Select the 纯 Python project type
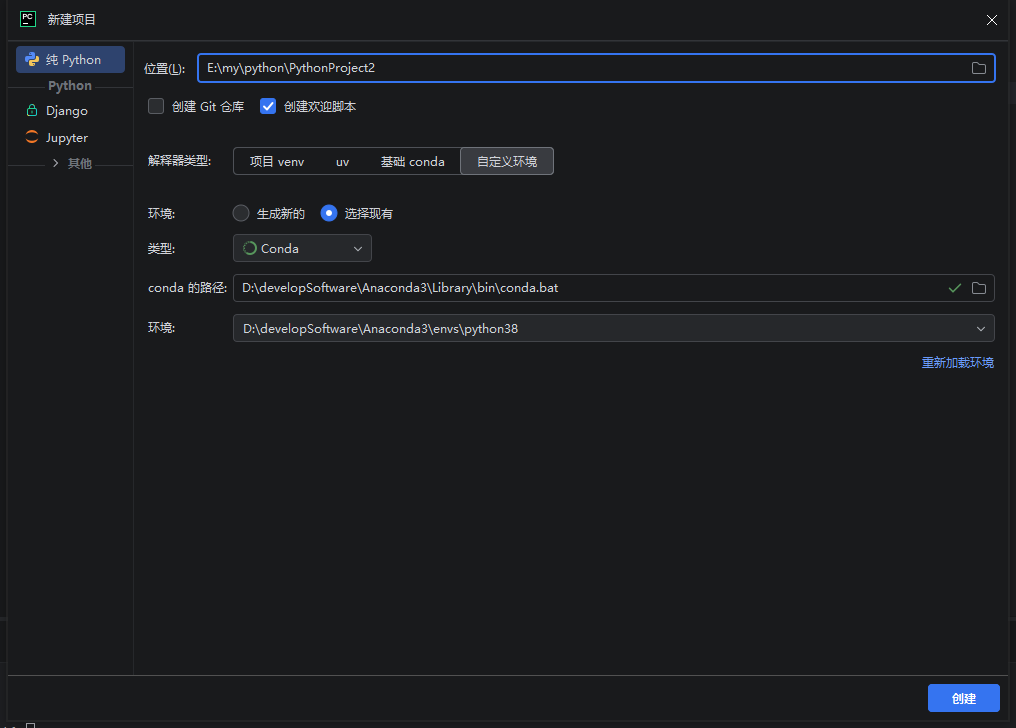Viewport: 1016px width, 728px height. point(71,60)
